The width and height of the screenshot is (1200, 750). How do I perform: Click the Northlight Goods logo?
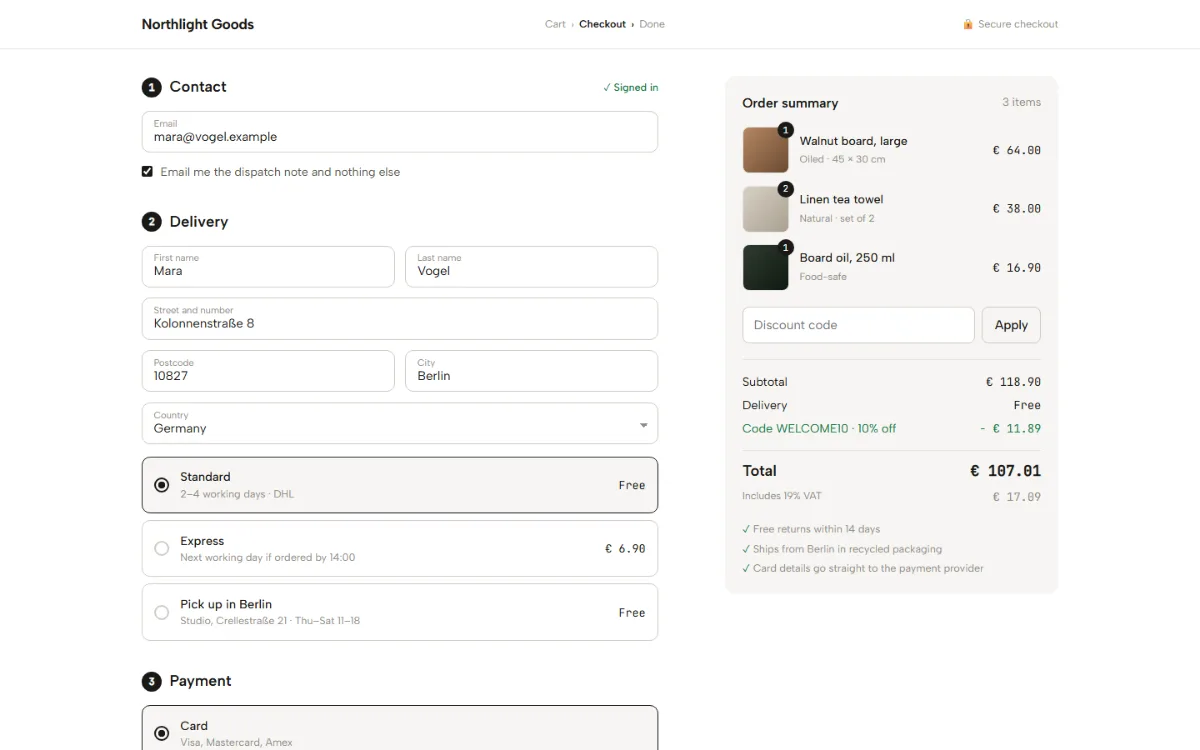click(198, 24)
